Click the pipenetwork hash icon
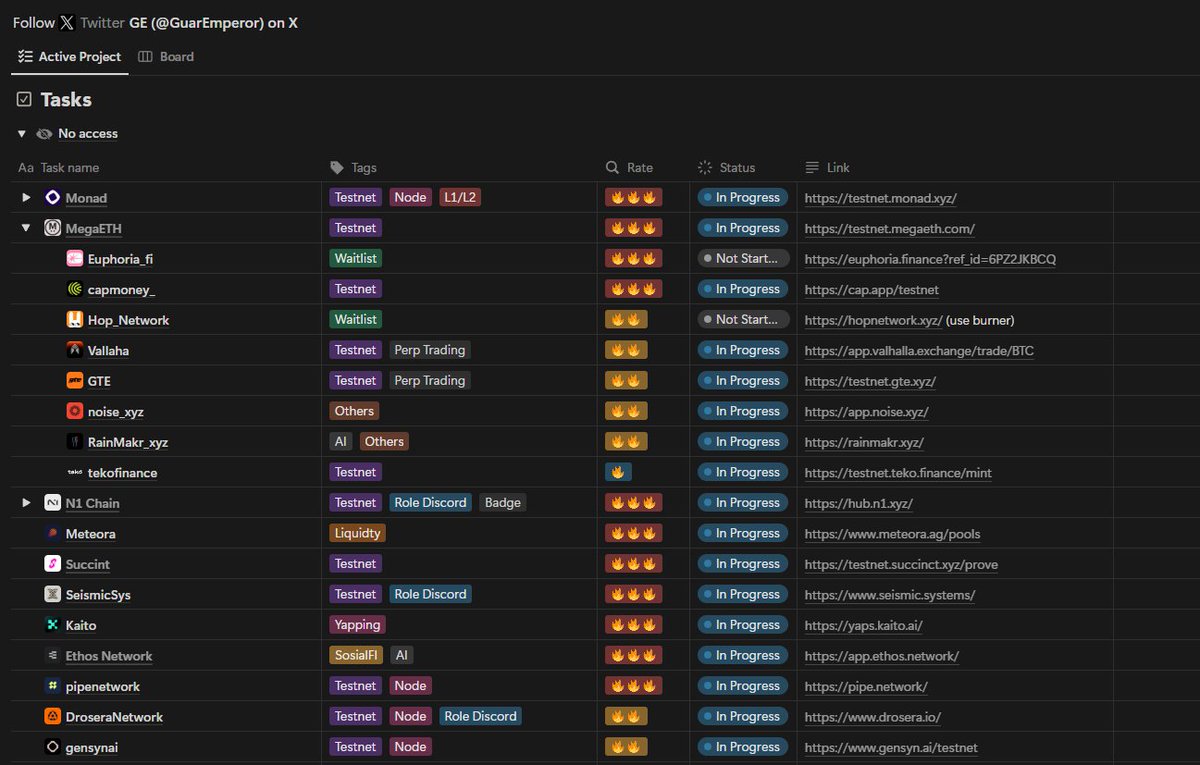 click(53, 686)
